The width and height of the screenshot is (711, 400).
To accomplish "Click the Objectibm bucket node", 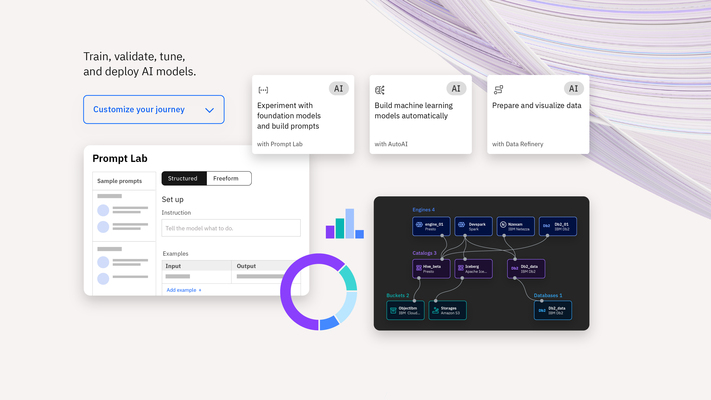I will (x=406, y=310).
